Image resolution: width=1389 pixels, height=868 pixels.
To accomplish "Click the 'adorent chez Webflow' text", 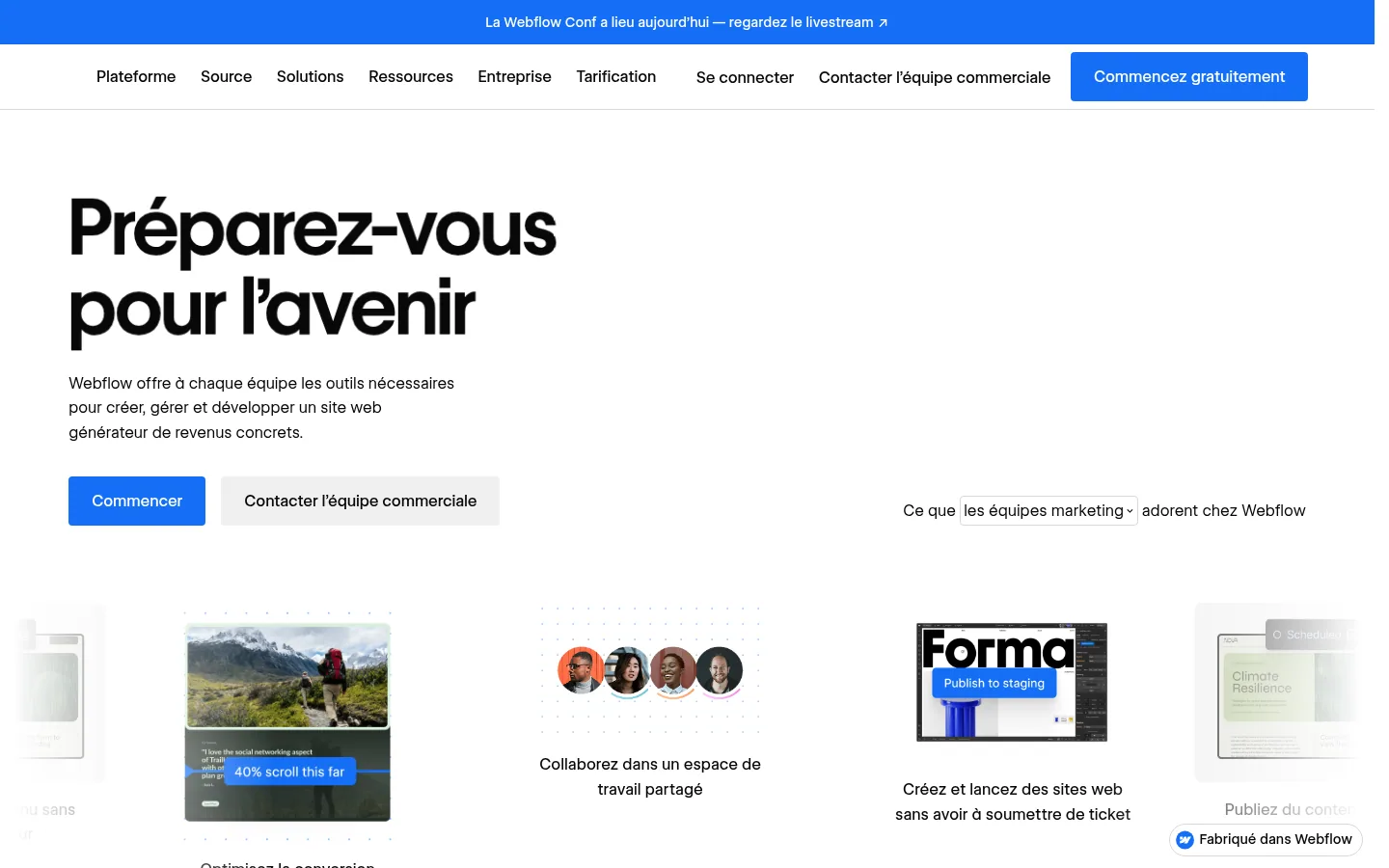I will pyautogui.click(x=1223, y=510).
